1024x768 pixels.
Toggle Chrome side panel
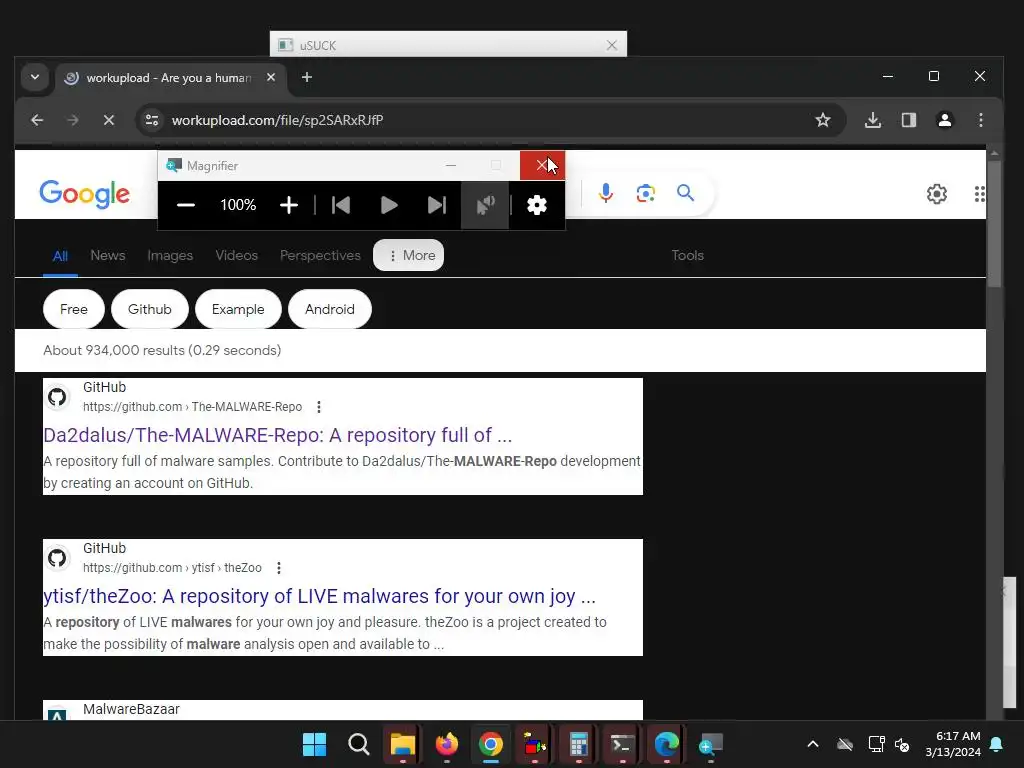click(x=908, y=120)
